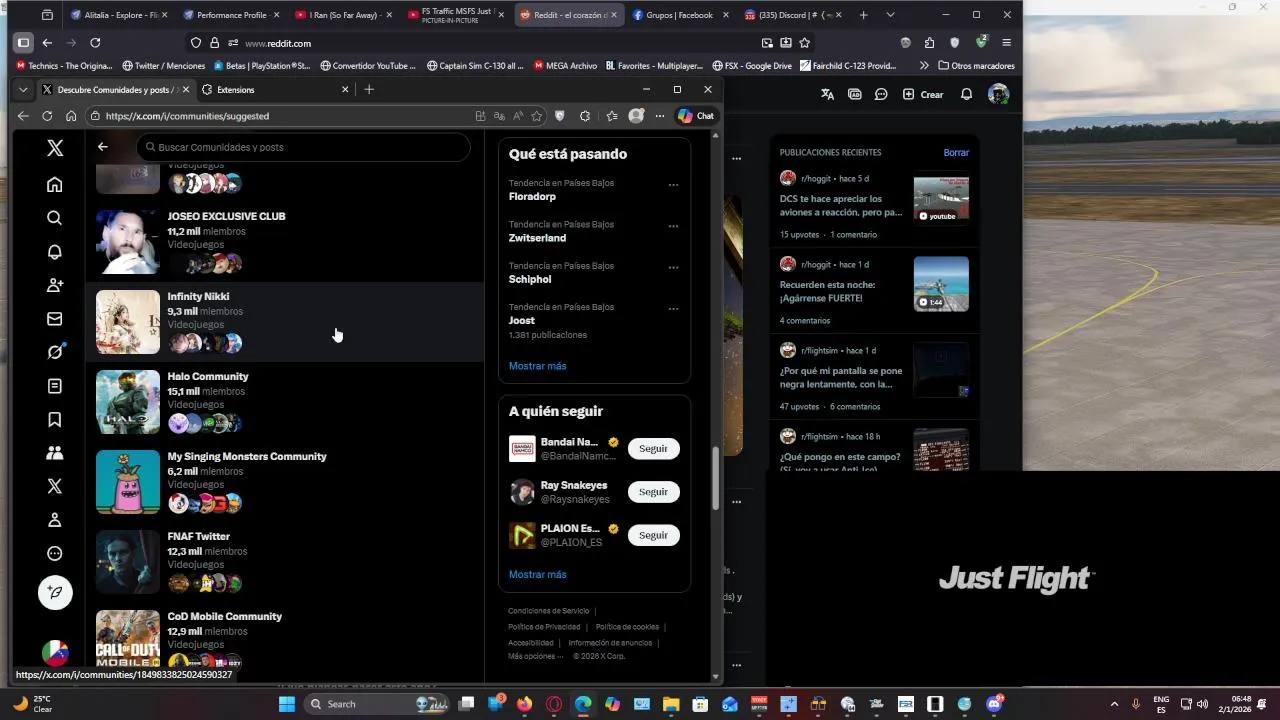Open Communities people icon in X sidebar
The height and width of the screenshot is (720, 1280).
click(55, 453)
